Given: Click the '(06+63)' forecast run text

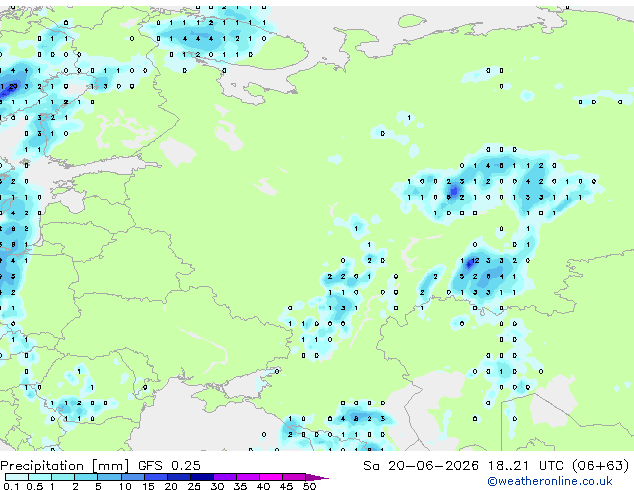Looking at the screenshot, I should coord(600,466).
